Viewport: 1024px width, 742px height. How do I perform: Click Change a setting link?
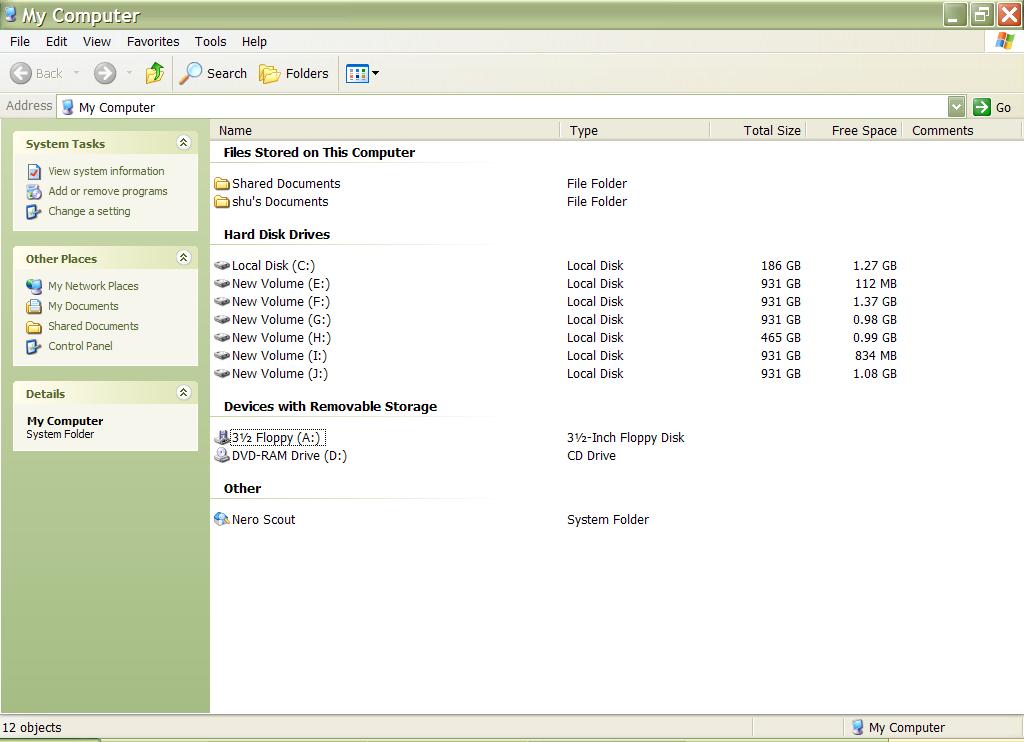(x=89, y=212)
